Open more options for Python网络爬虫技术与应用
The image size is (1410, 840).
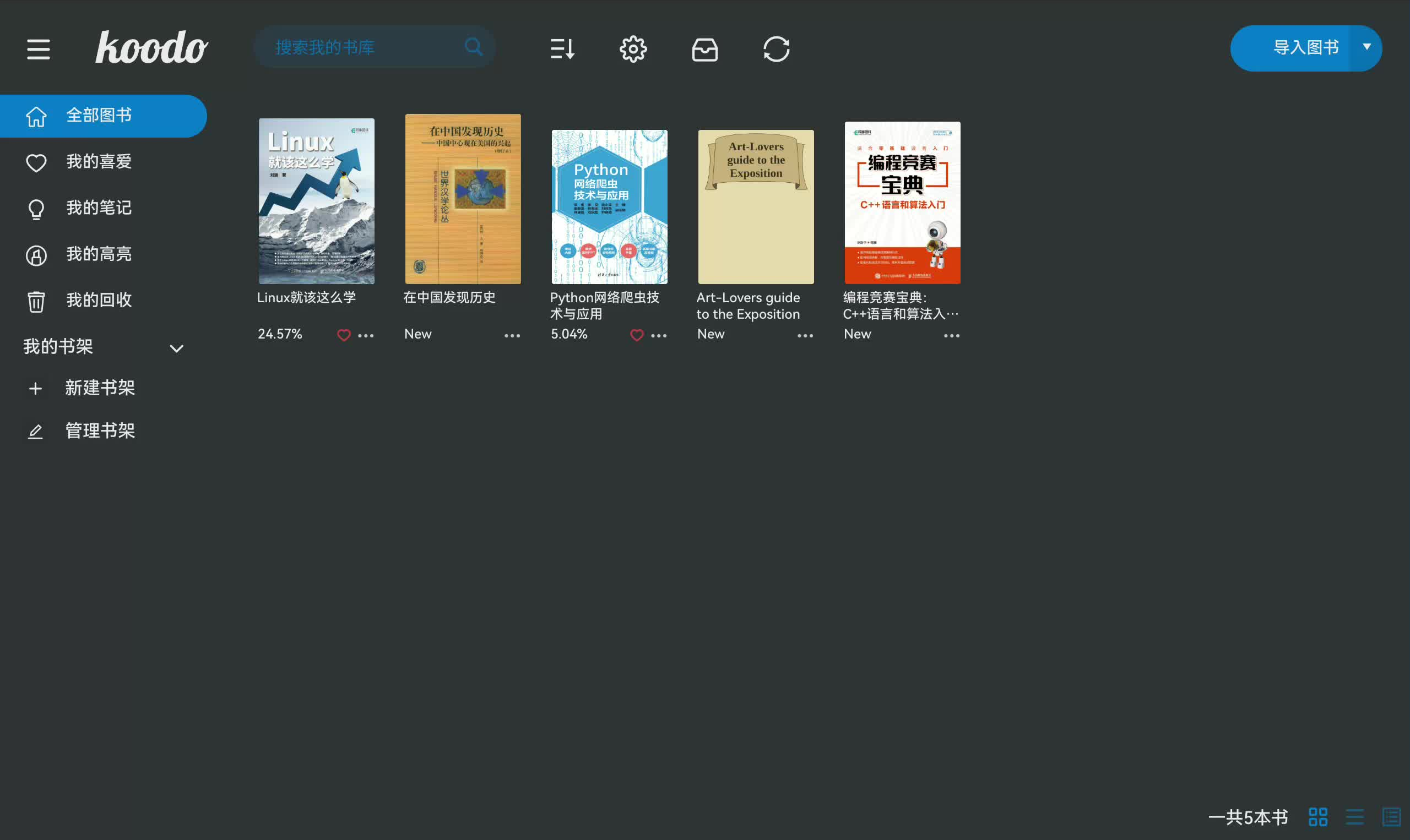[x=659, y=336]
